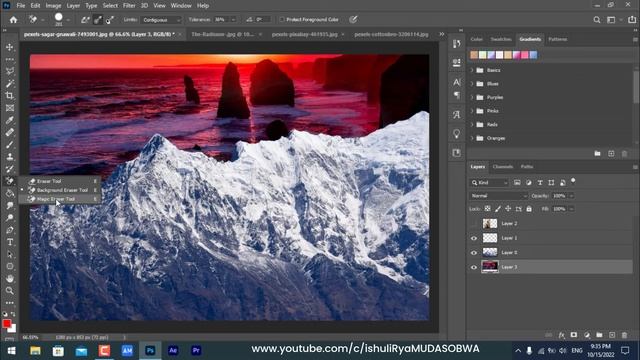Switch to The-Radiance document tab
The height and width of the screenshot is (360, 640).
(x=223, y=34)
